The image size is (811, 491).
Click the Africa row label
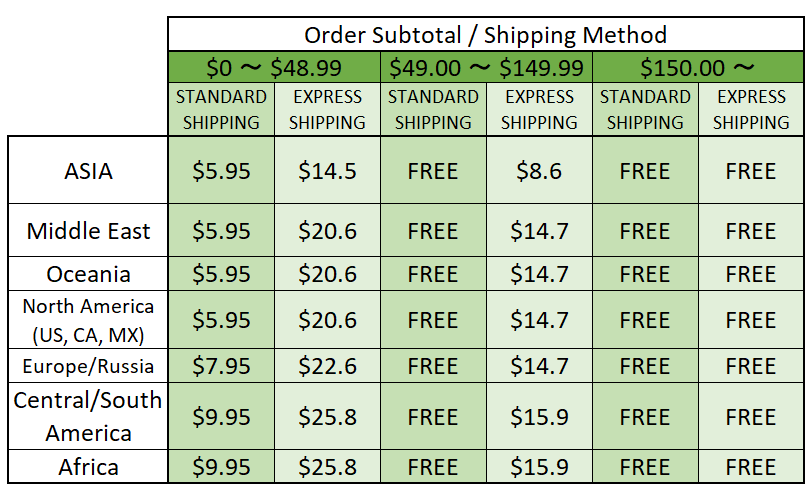(88, 467)
